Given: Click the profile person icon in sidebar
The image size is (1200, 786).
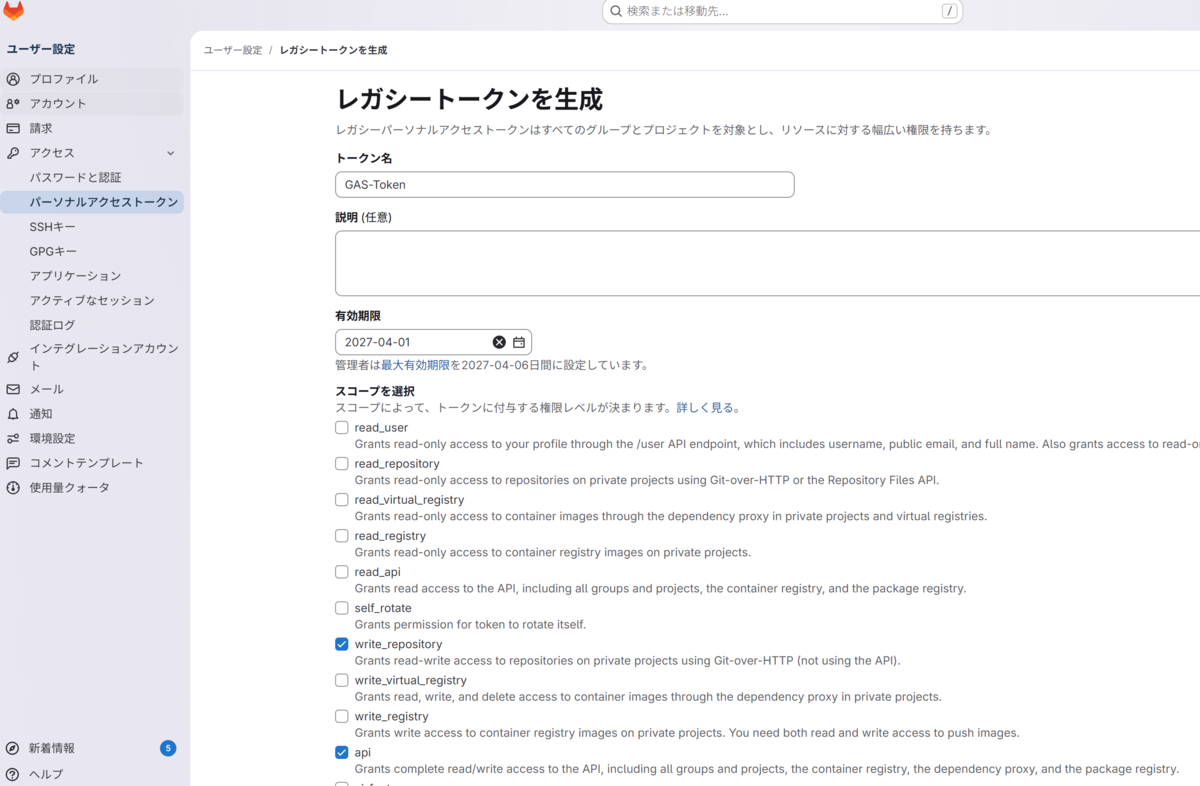Looking at the screenshot, I should point(13,79).
